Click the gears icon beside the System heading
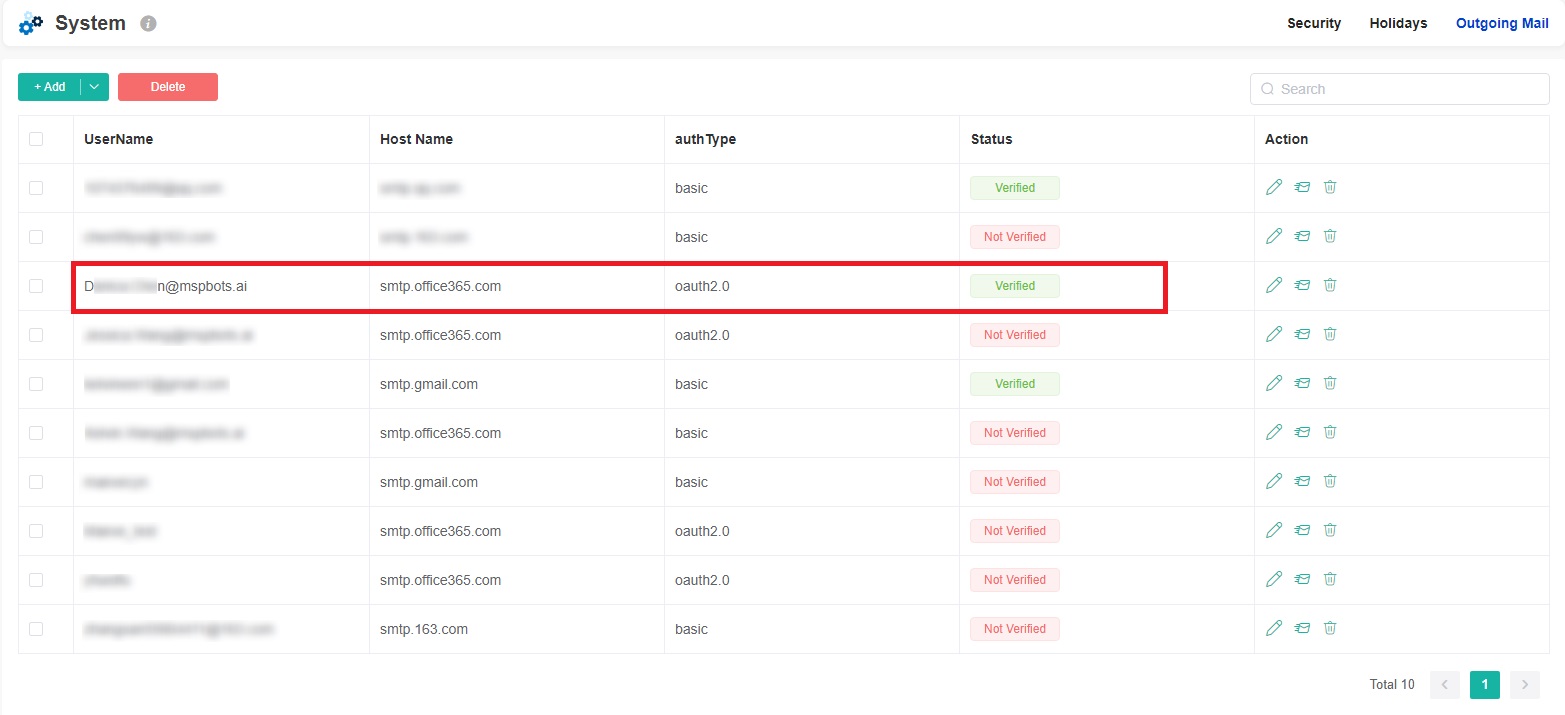This screenshot has height=715, width=1565. 30,23
